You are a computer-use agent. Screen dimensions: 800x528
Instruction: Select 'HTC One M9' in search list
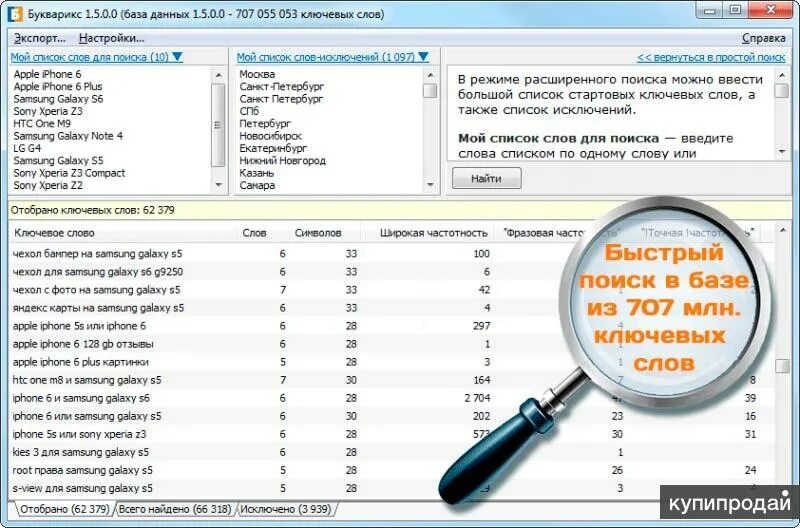coord(42,123)
